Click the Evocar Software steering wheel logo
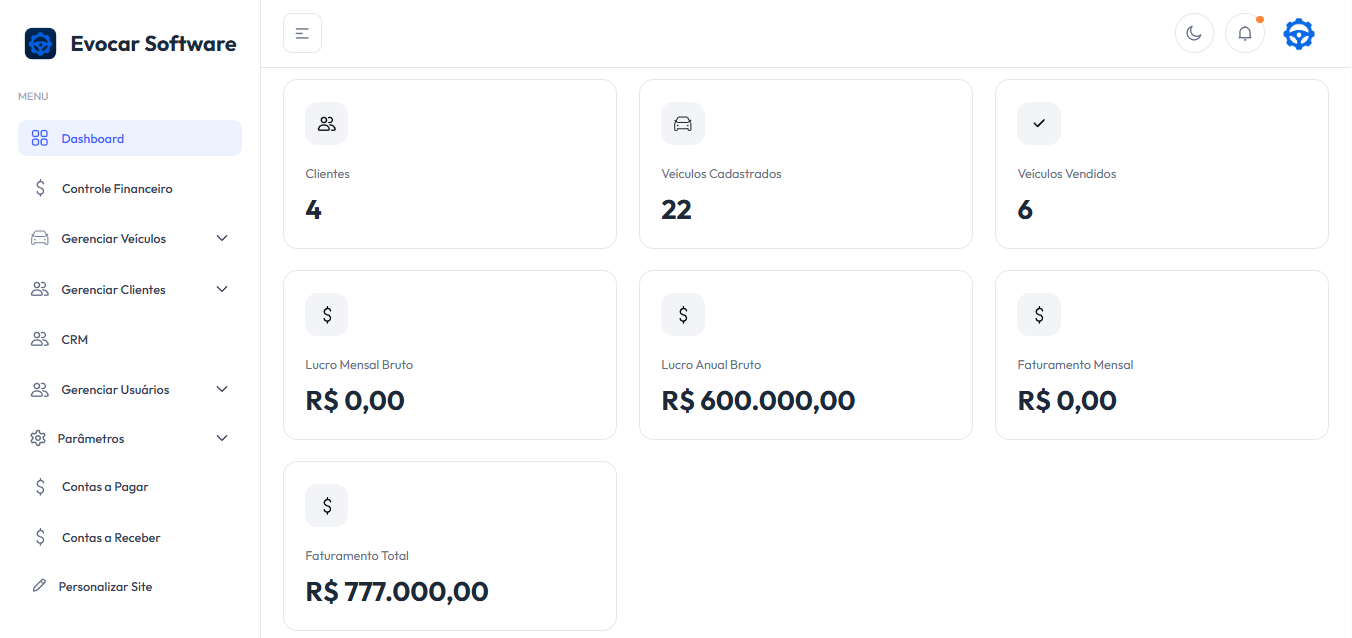The height and width of the screenshot is (638, 1352). 40,44
